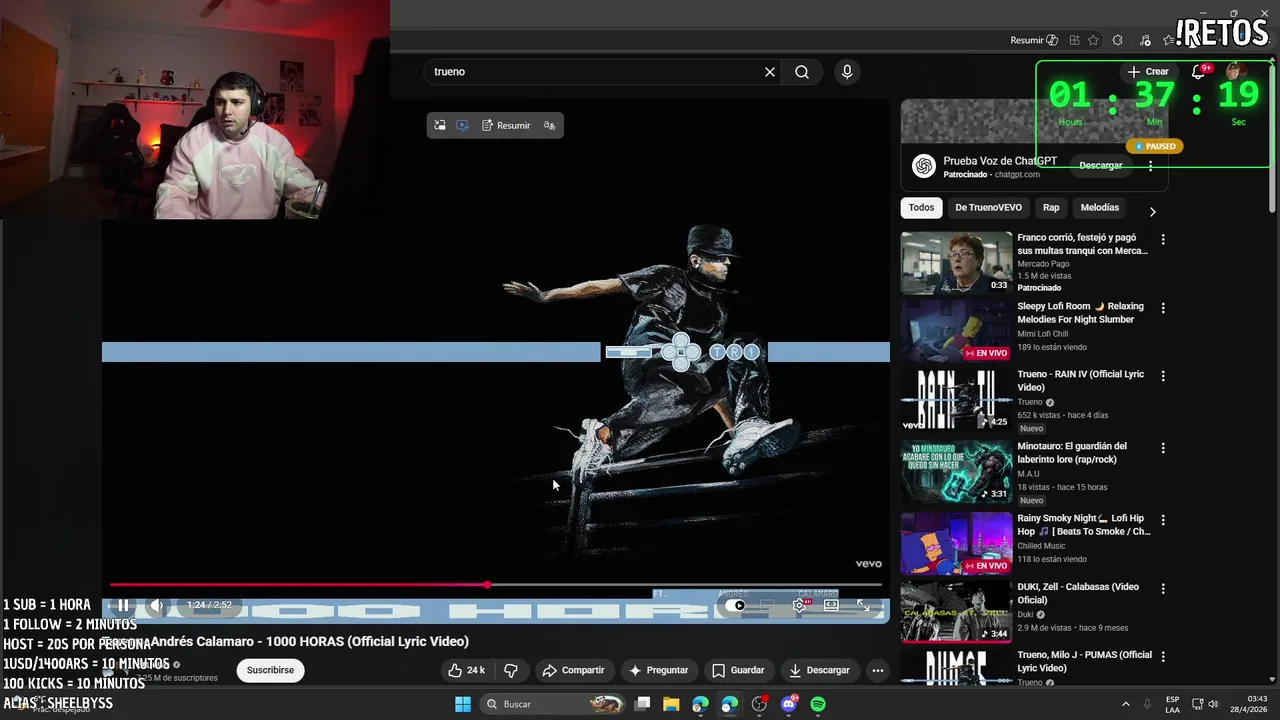
Task: Pause the video
Action: click(123, 605)
